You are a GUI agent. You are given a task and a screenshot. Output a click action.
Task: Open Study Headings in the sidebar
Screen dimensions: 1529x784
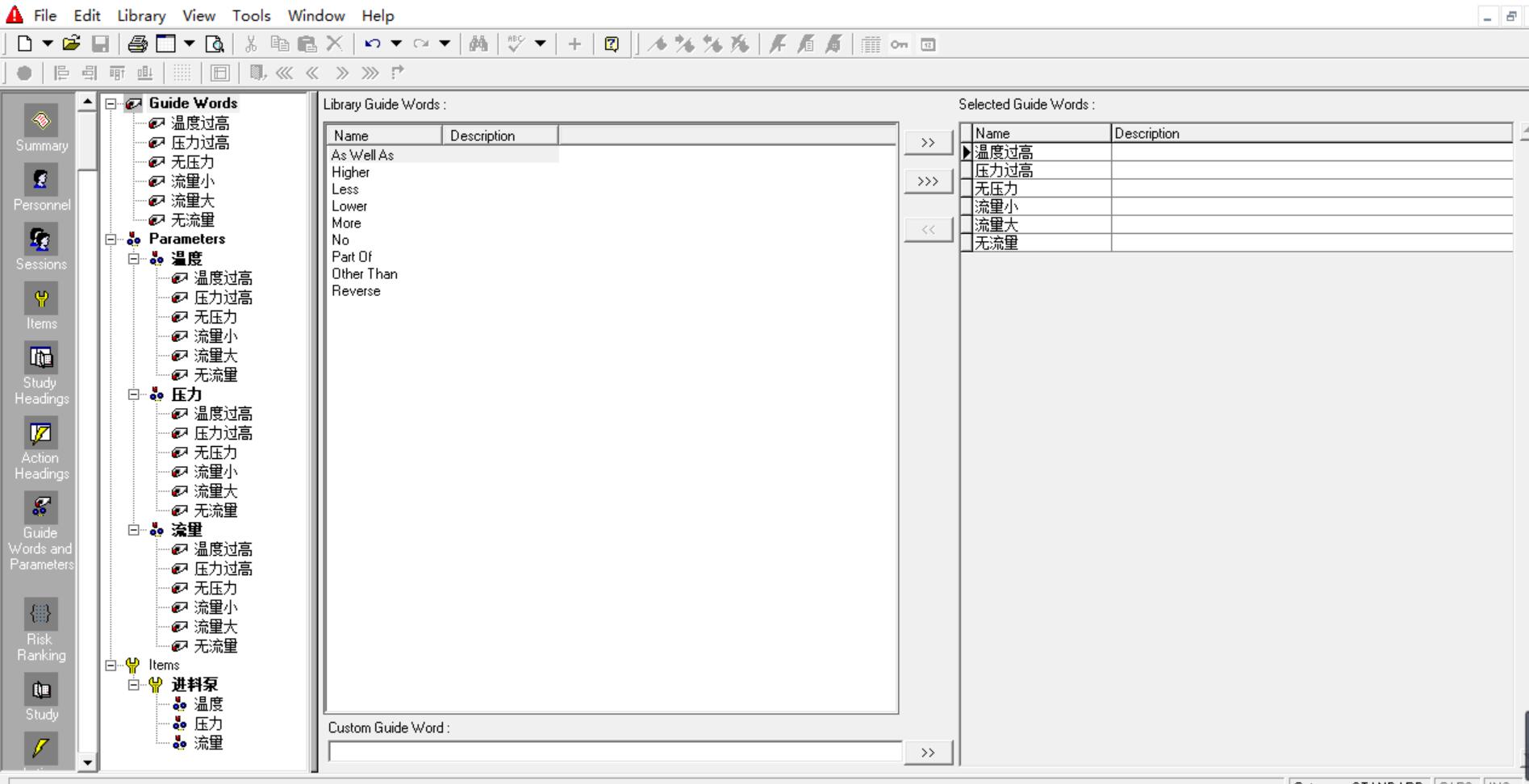click(41, 374)
